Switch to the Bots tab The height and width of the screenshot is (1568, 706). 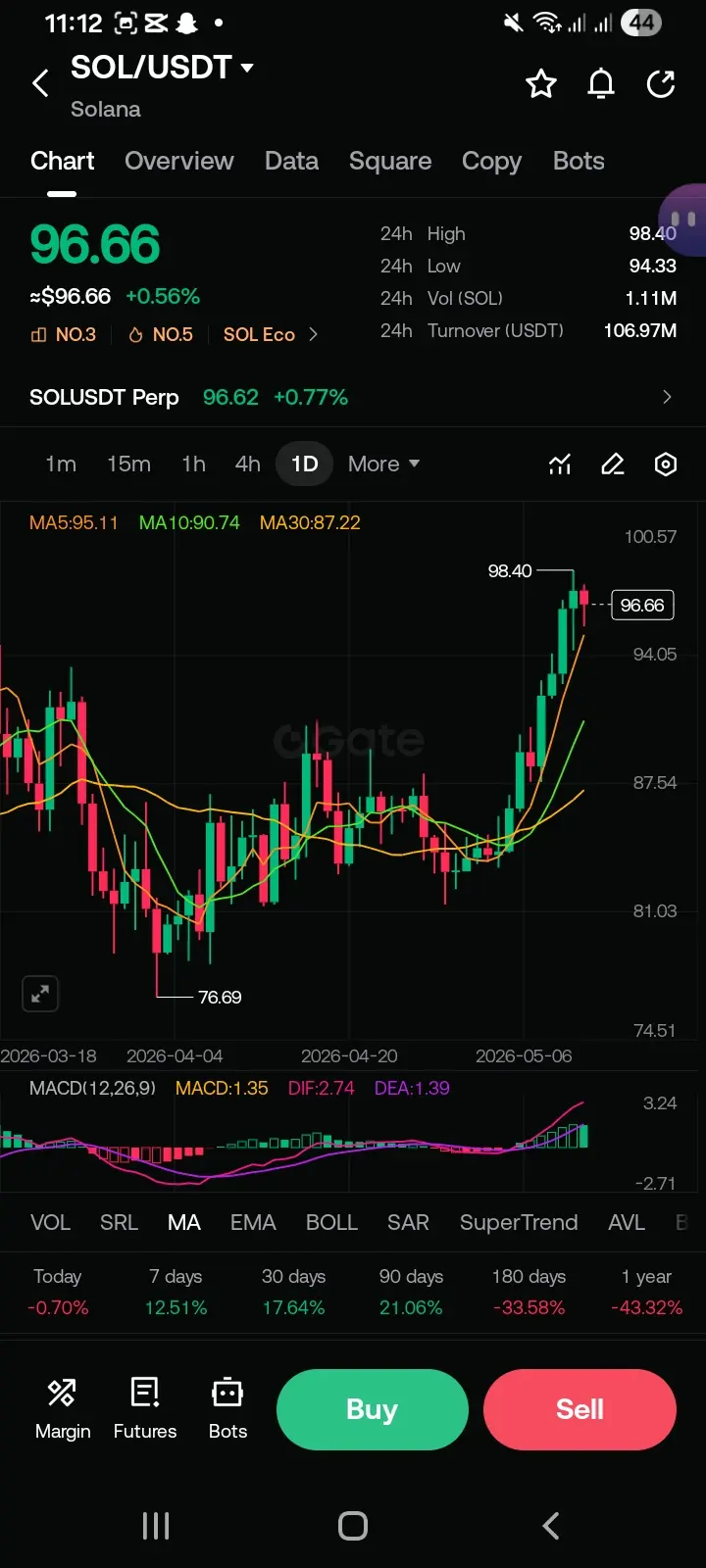pos(579,161)
